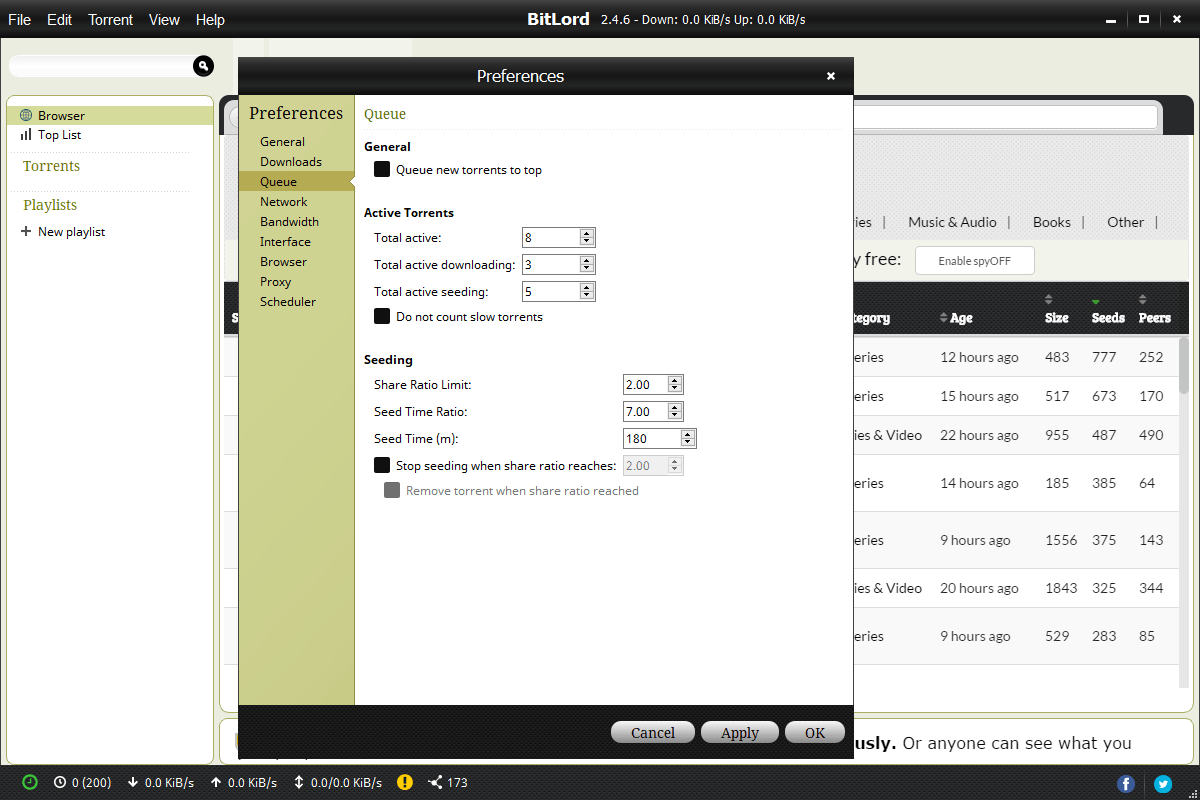Add a new playlist with plus icon
The image size is (1200, 800).
[x=26, y=232]
